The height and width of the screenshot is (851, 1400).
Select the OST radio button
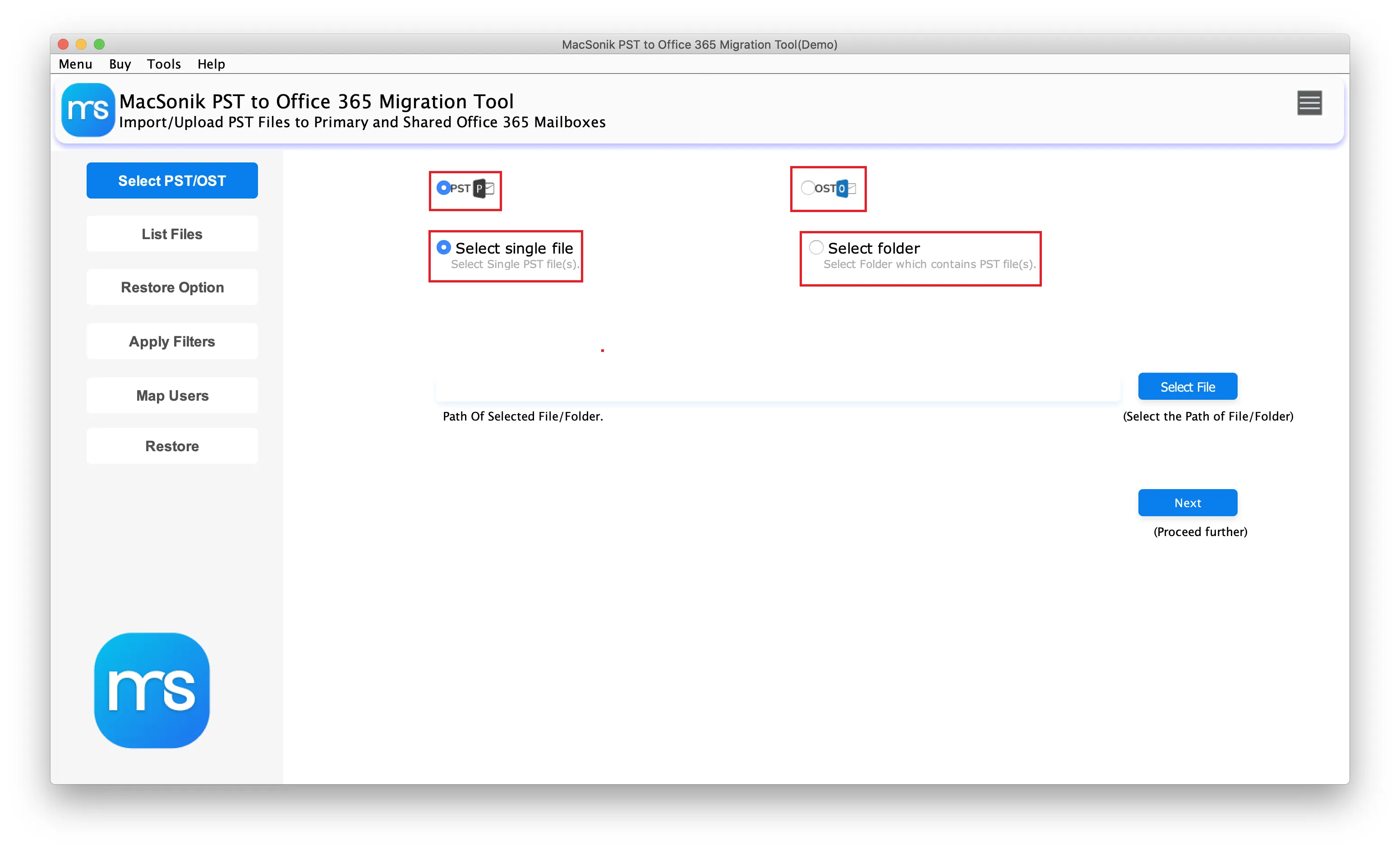click(x=807, y=188)
